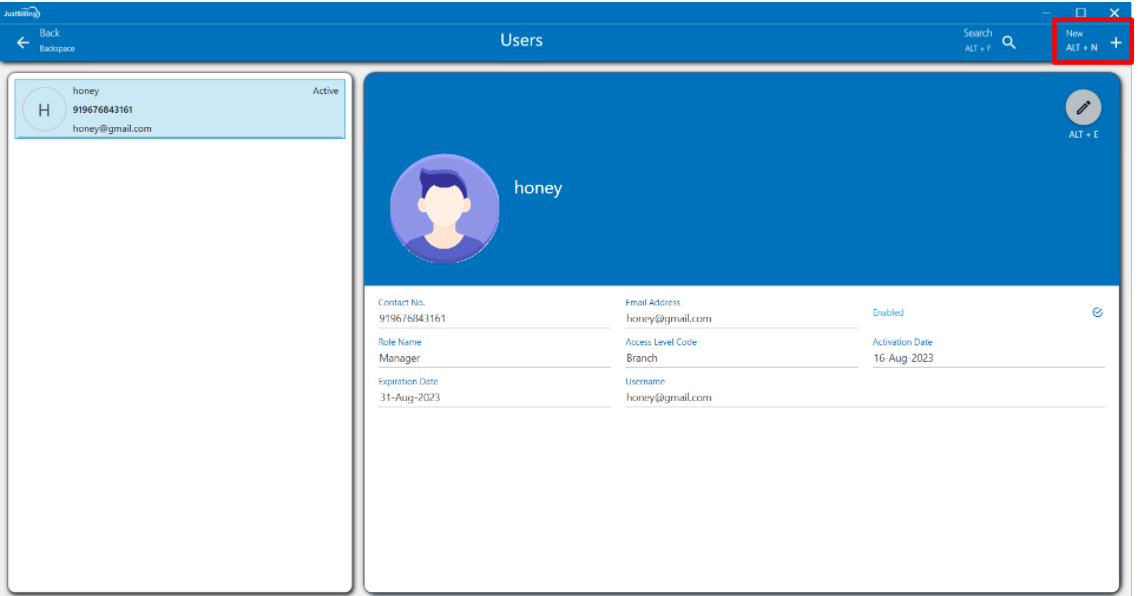The height and width of the screenshot is (596, 1138).
Task: Click the Users page title
Action: 521,41
